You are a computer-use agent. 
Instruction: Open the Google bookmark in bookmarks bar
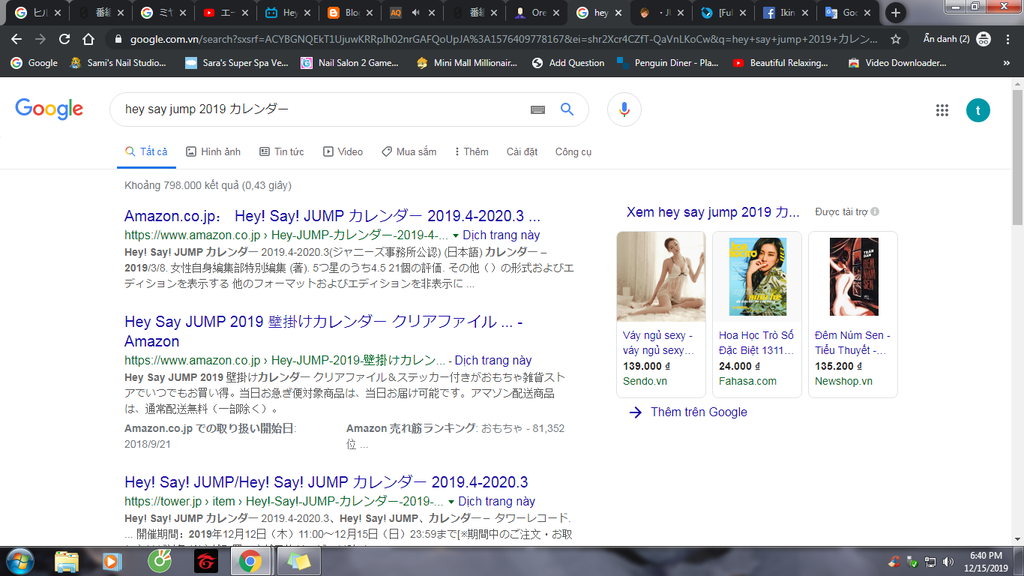coord(35,63)
